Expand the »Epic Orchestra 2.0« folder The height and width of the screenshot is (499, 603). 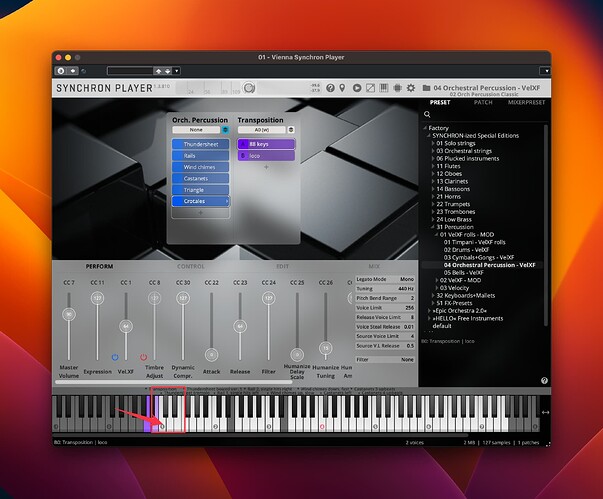(x=429, y=311)
